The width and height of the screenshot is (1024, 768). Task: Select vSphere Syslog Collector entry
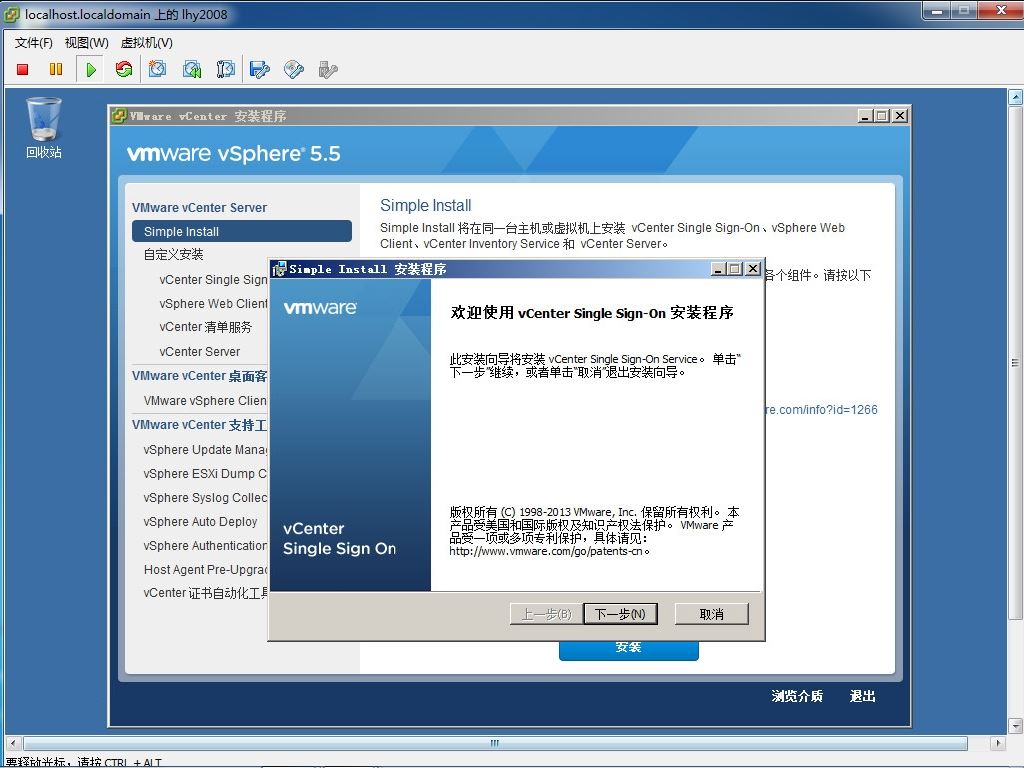pyautogui.click(x=205, y=498)
